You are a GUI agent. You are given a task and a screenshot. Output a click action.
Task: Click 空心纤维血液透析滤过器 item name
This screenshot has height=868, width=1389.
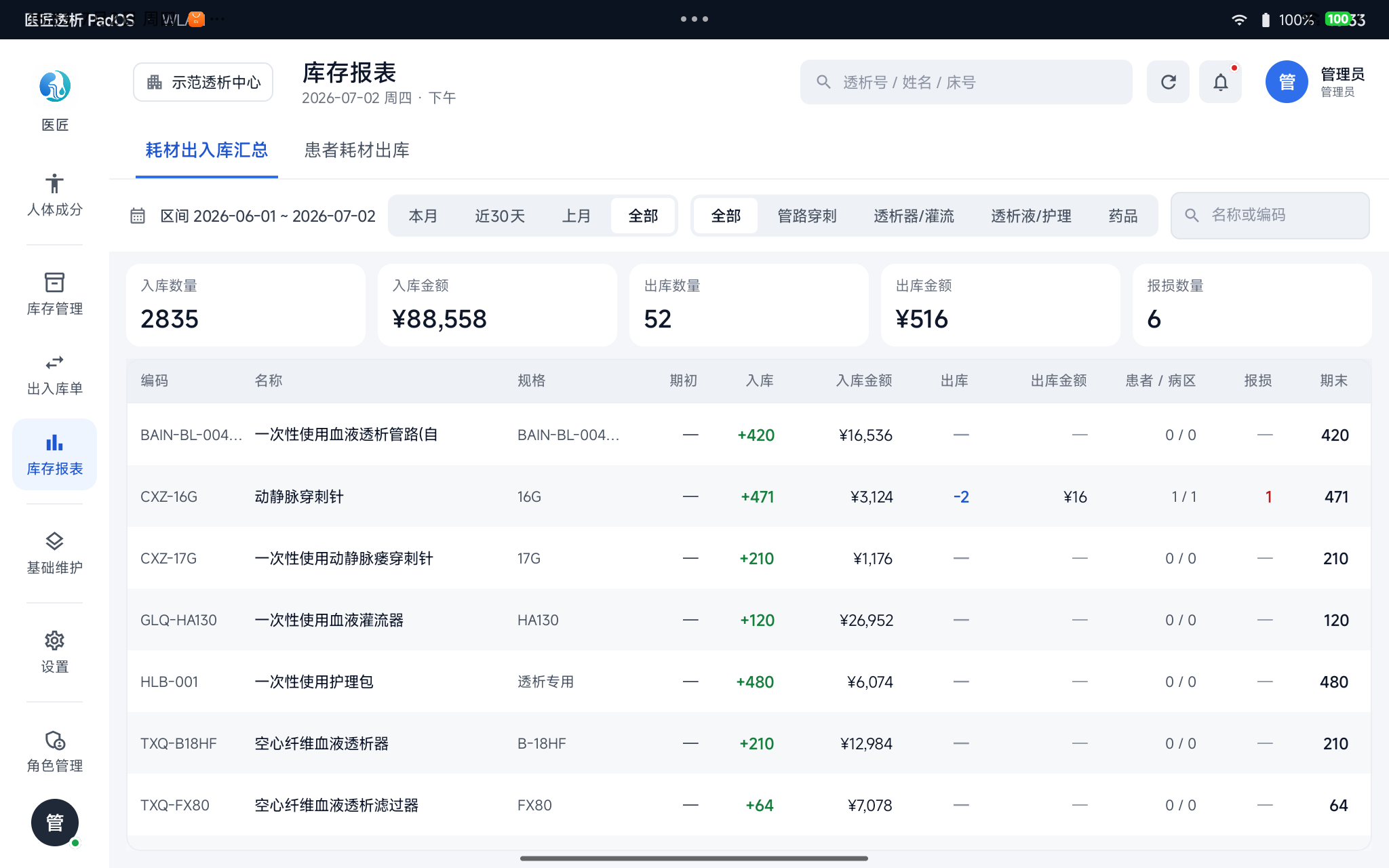click(336, 805)
